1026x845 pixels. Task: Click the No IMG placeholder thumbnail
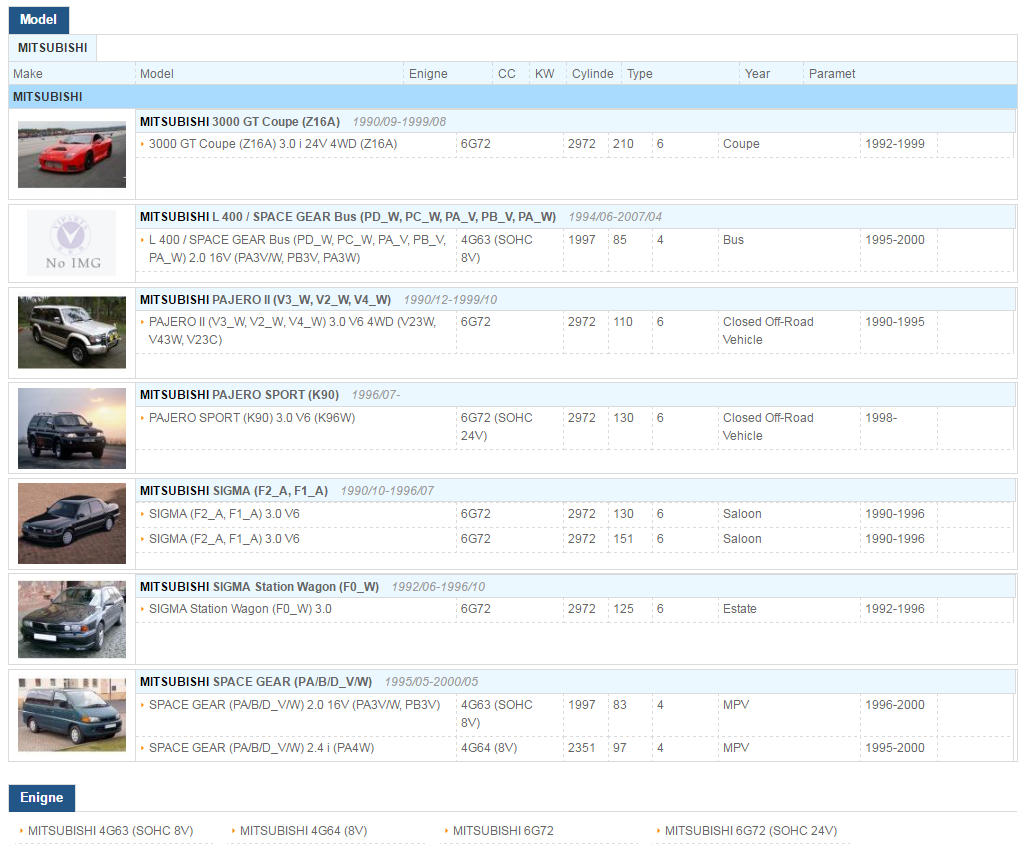coord(72,243)
